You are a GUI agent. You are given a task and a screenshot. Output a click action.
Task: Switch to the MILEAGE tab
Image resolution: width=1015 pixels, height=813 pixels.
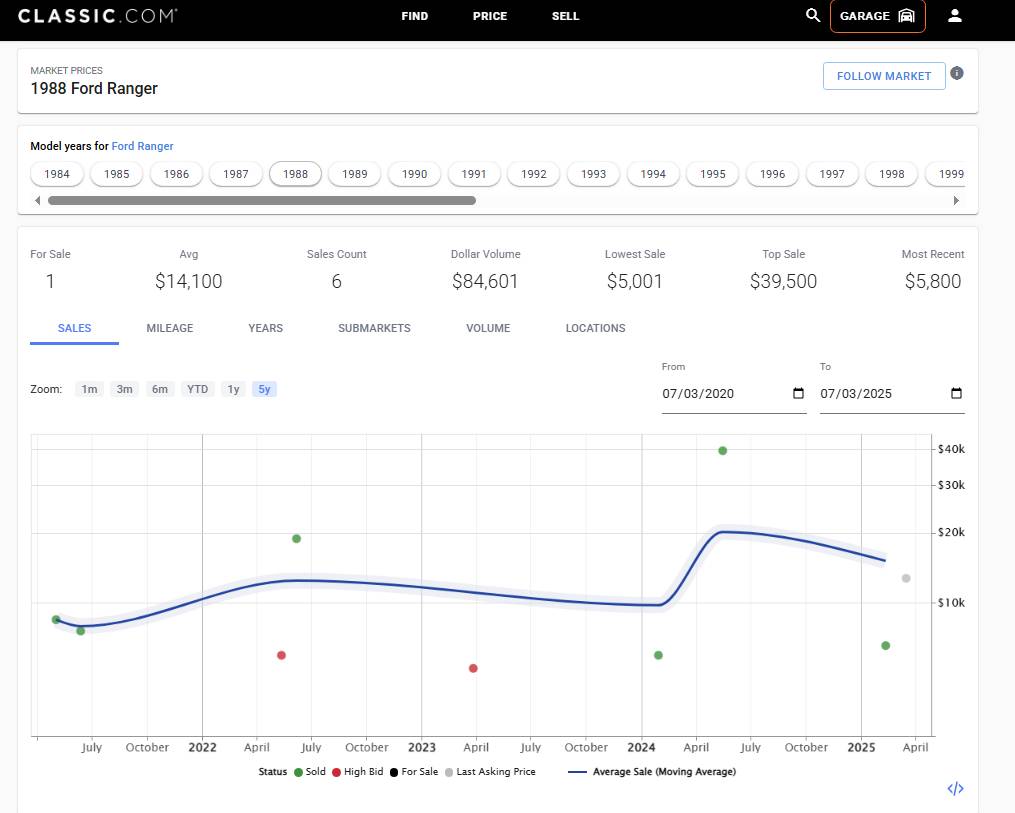pos(169,328)
